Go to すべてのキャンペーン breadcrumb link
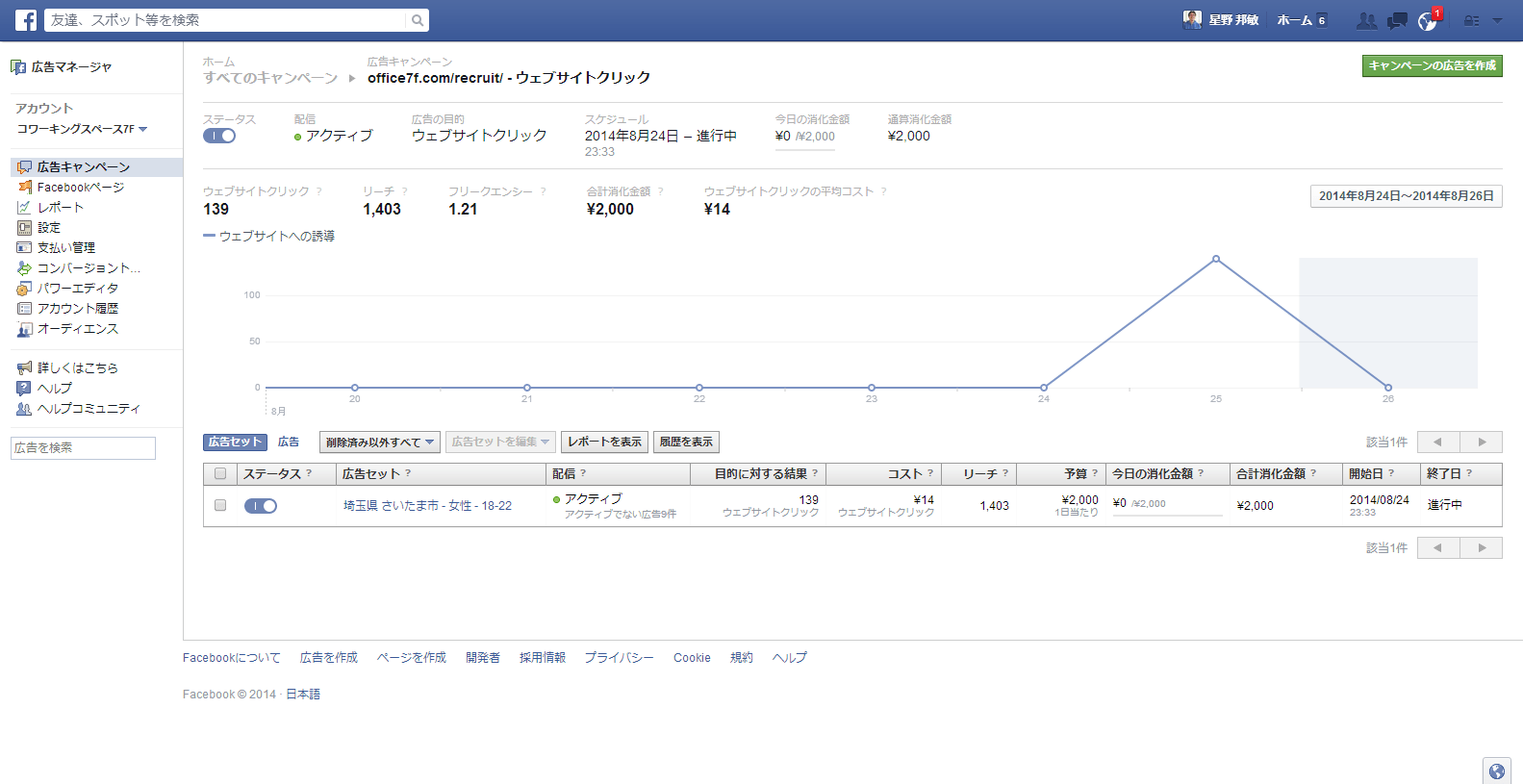 click(270, 78)
